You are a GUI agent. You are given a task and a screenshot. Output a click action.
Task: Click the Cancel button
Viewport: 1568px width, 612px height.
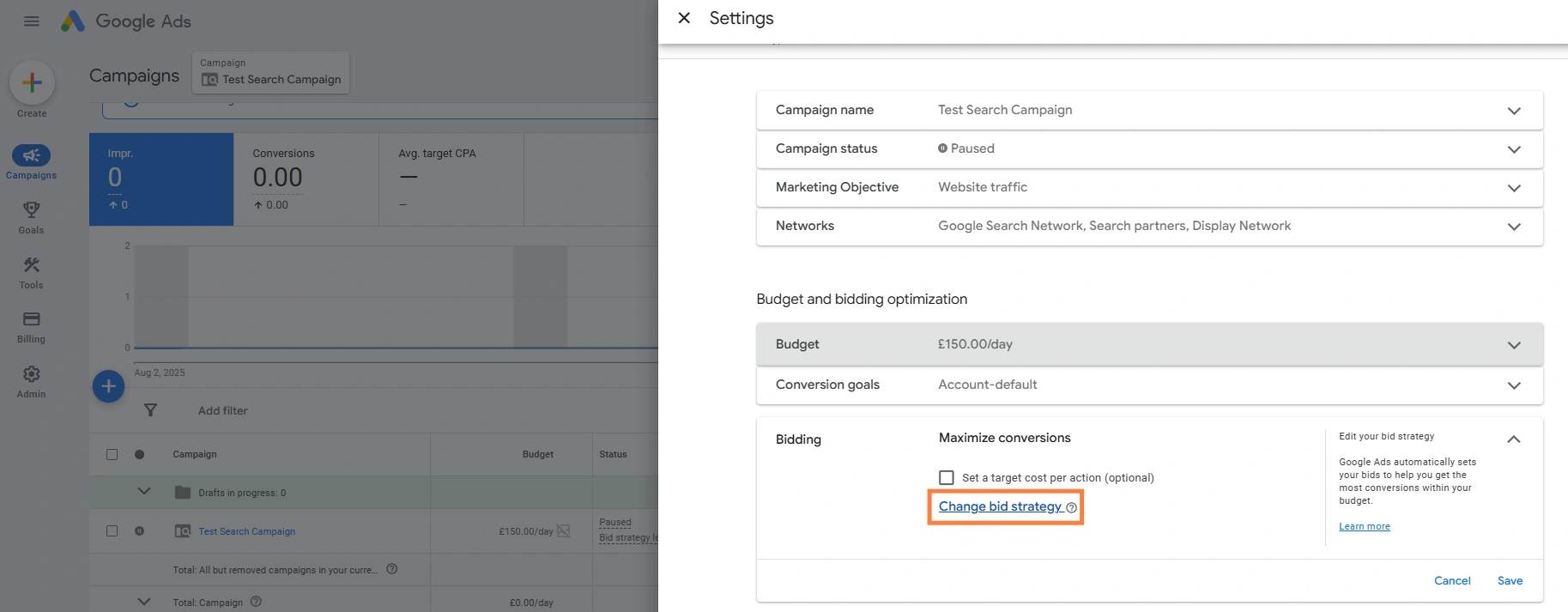coord(1452,581)
